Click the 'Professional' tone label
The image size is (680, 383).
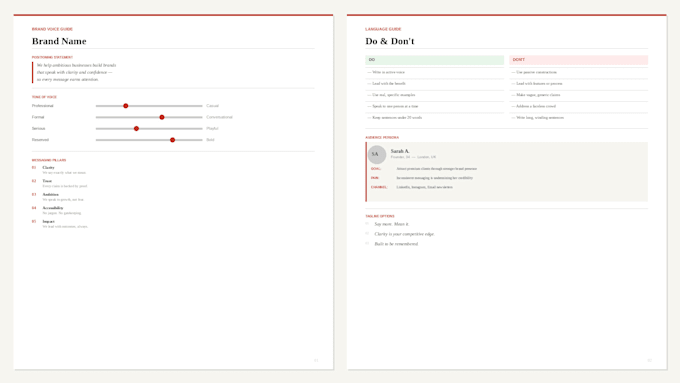coord(42,106)
